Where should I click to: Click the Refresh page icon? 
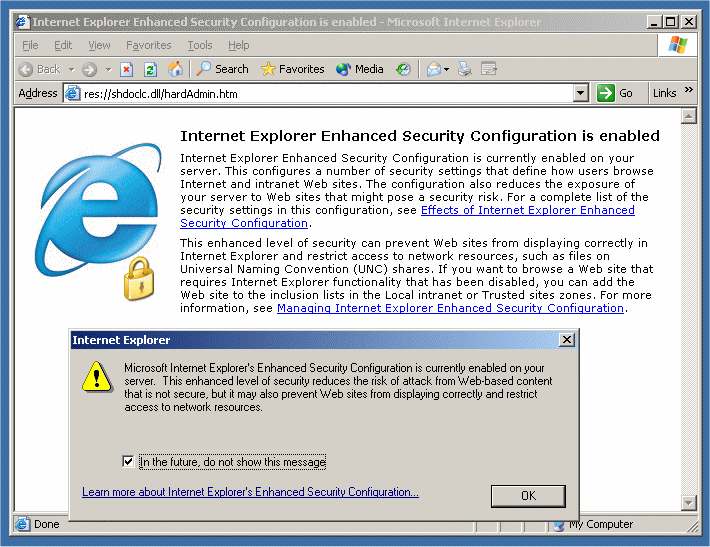150,69
